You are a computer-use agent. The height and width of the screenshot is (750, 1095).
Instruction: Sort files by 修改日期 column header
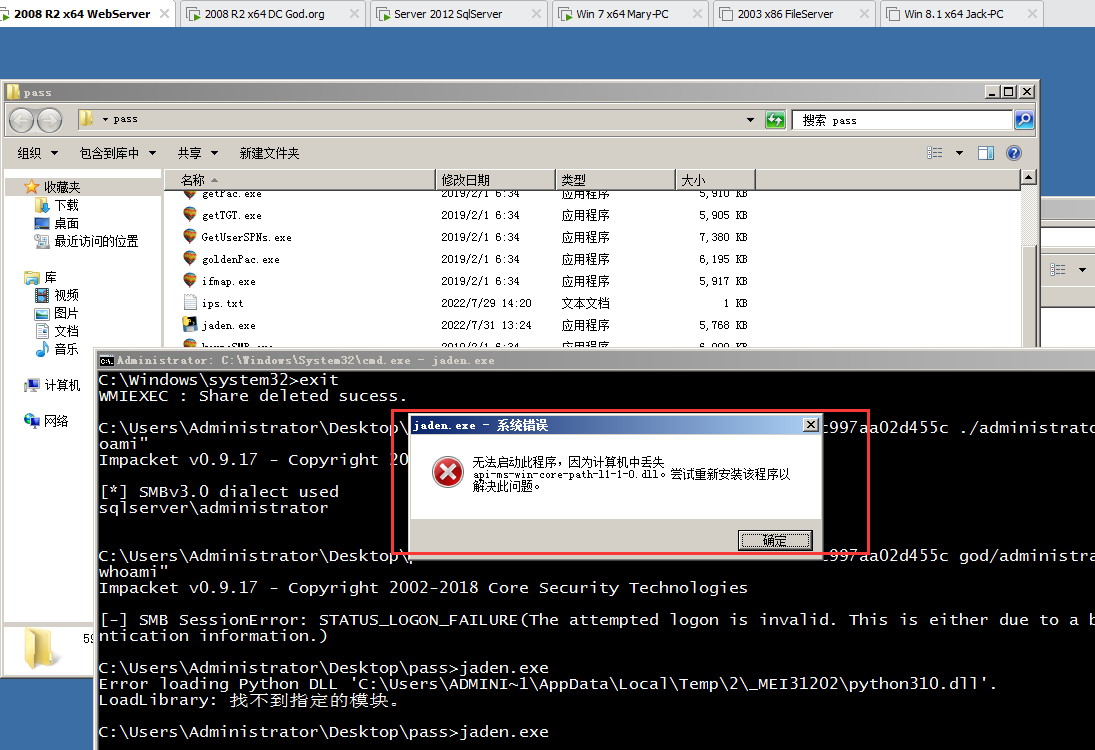(465, 180)
